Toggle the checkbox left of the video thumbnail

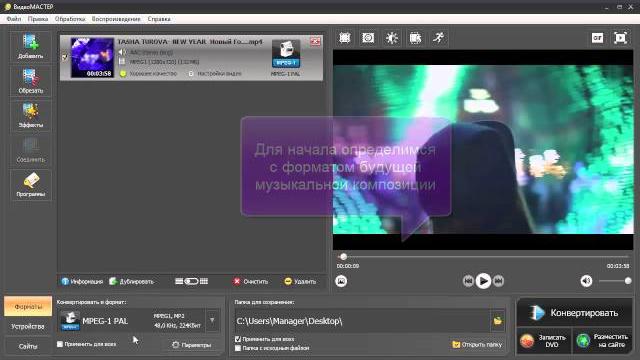(x=64, y=57)
